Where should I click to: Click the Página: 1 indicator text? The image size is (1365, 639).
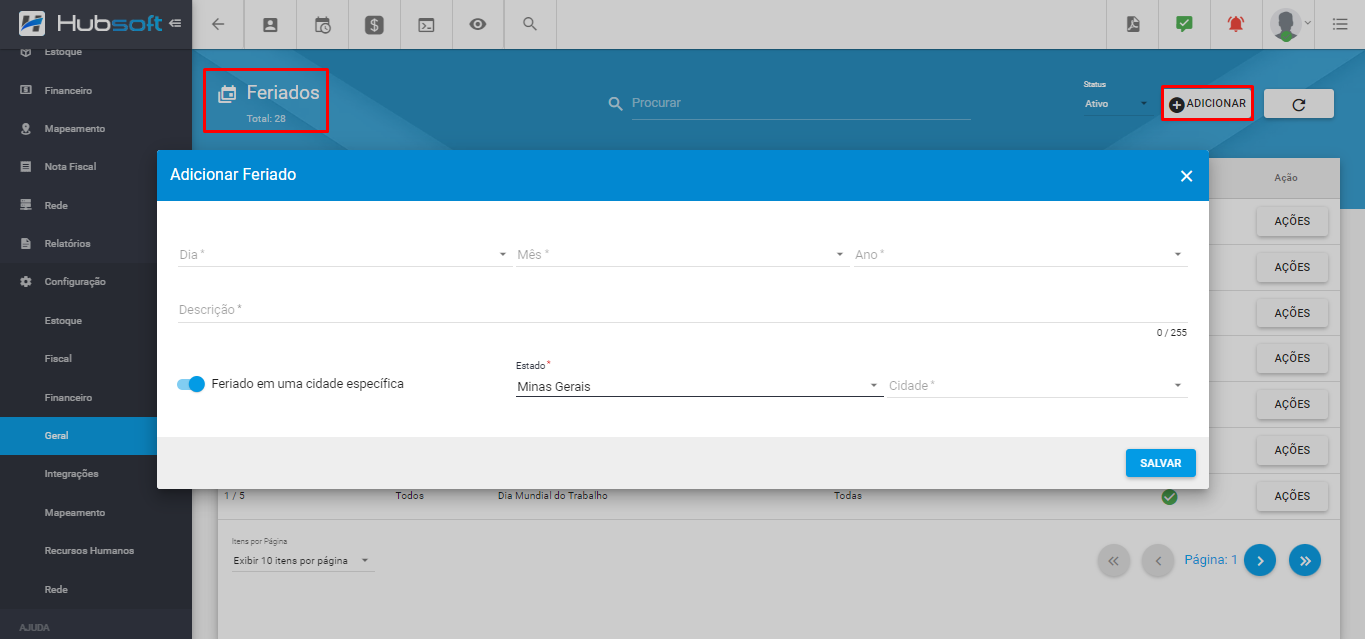pos(1211,560)
